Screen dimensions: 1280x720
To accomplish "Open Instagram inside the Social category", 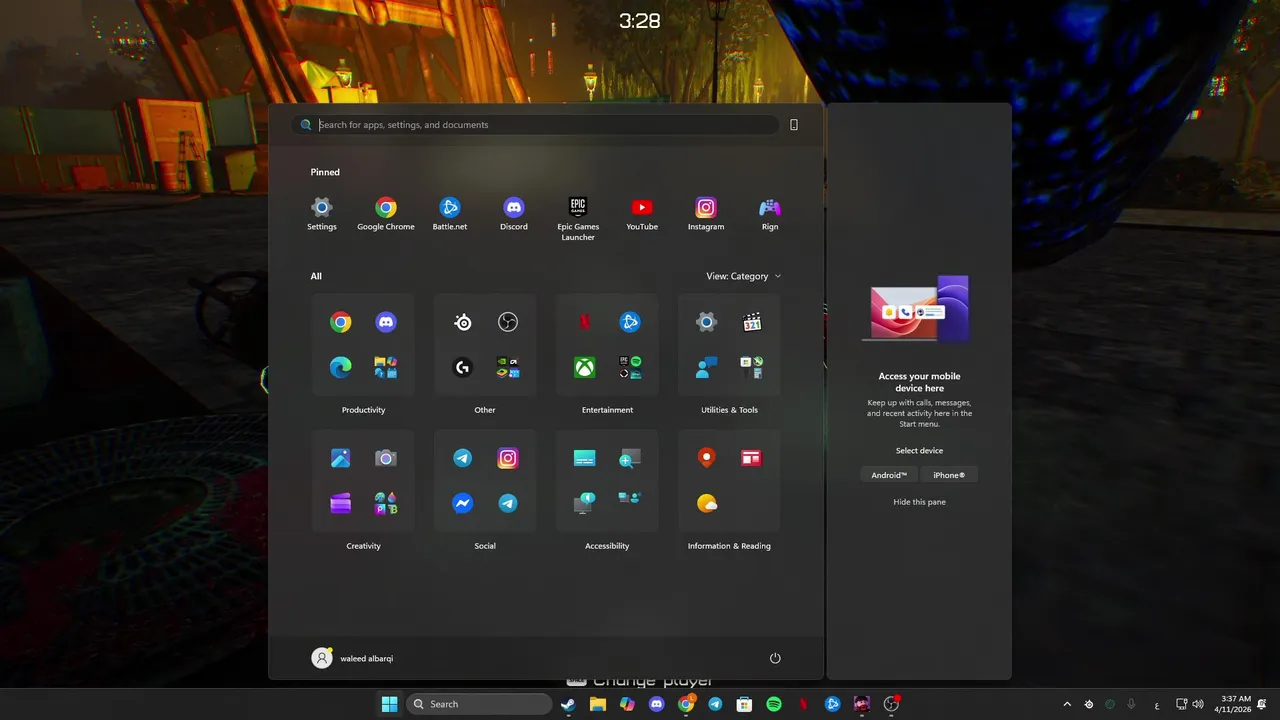I will [x=508, y=458].
